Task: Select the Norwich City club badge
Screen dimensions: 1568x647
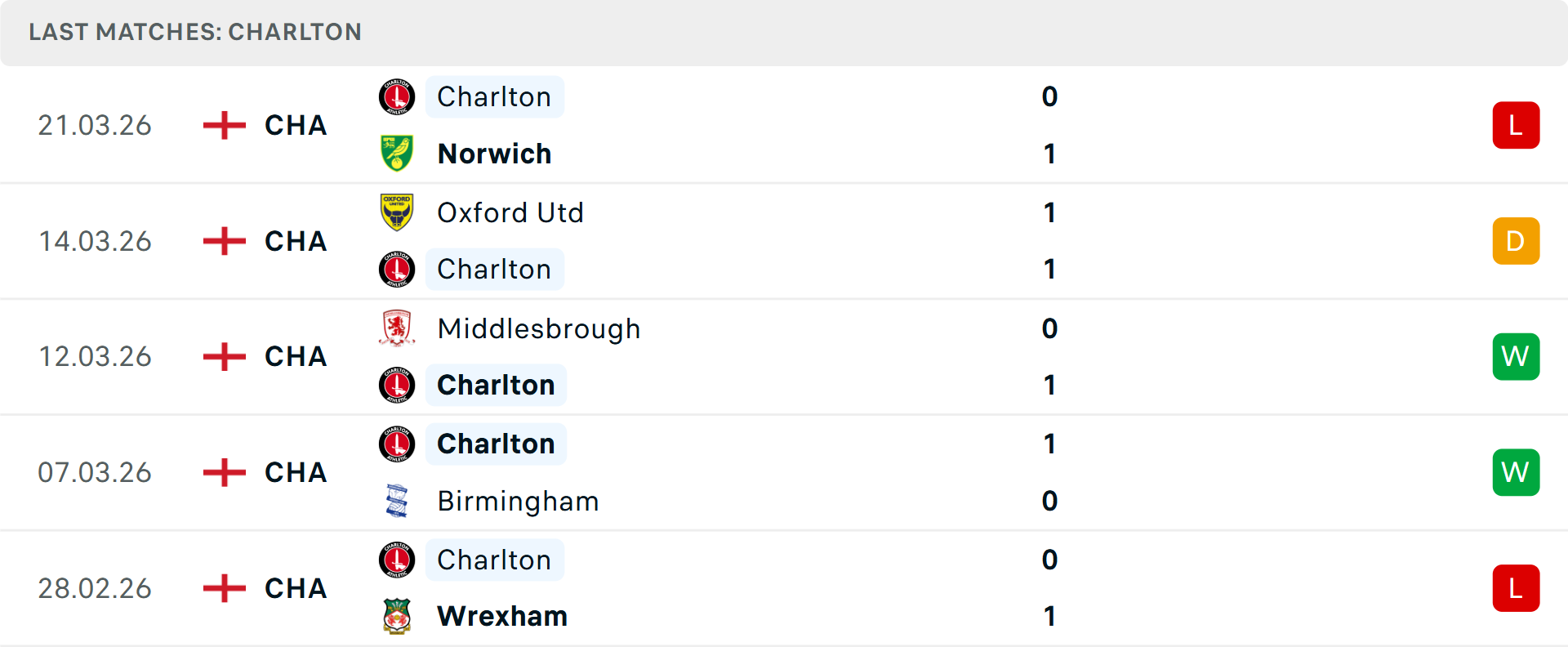Action: coord(396,153)
